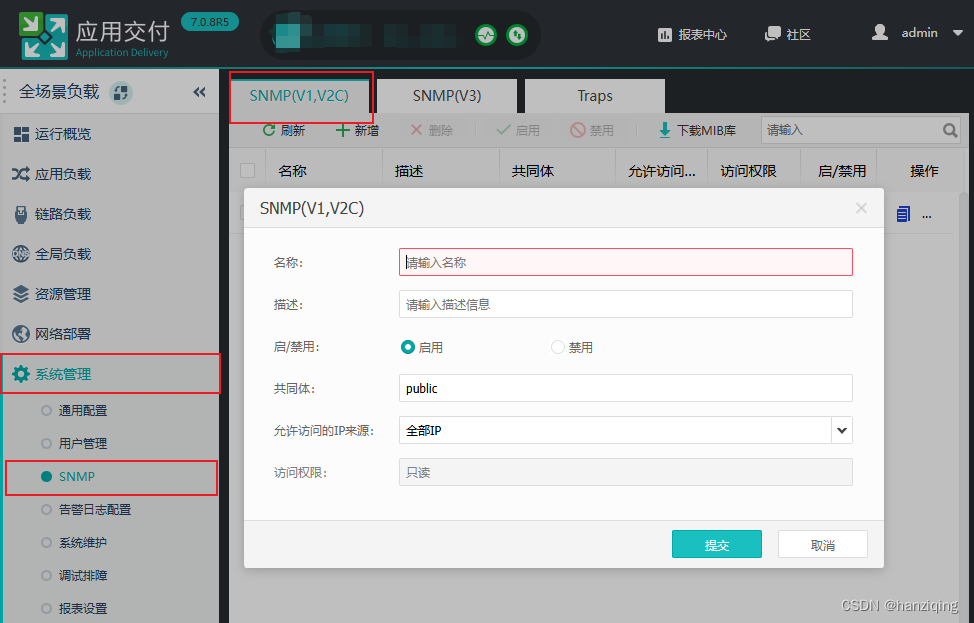Click the row more options ellipsis
974x623 pixels.
[x=927, y=217]
